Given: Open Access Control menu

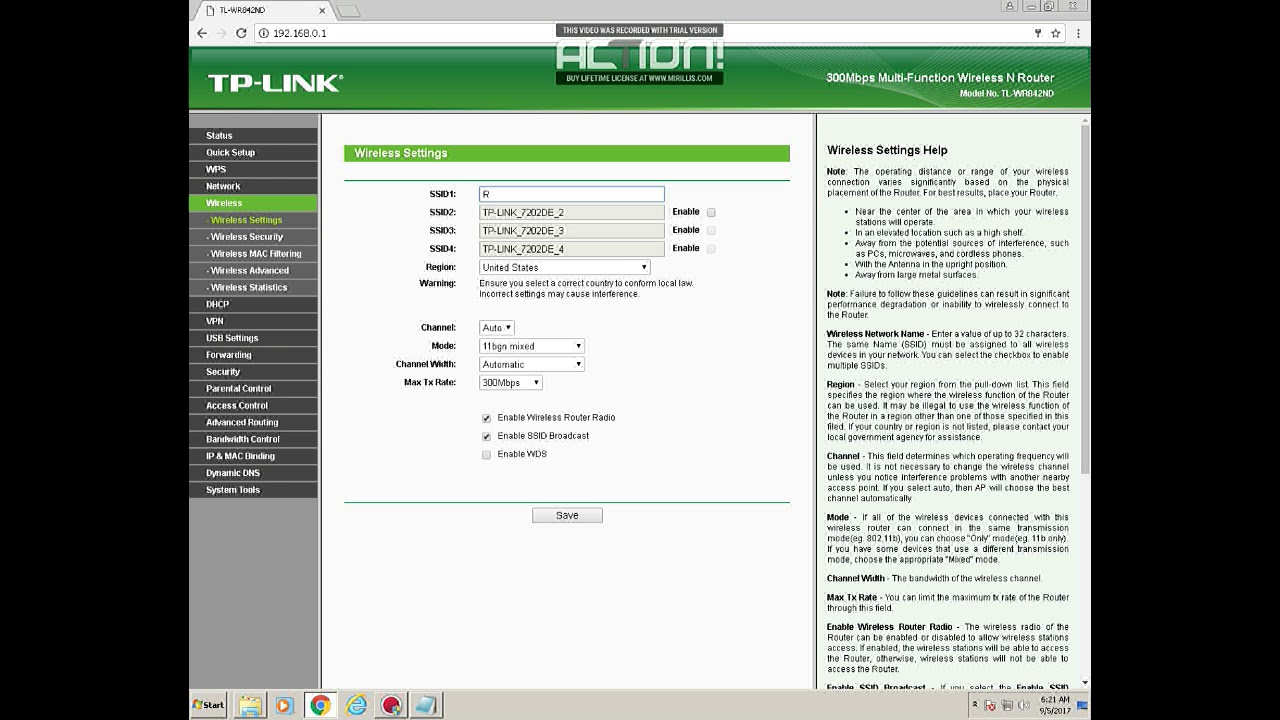Looking at the screenshot, I should click(254, 405).
